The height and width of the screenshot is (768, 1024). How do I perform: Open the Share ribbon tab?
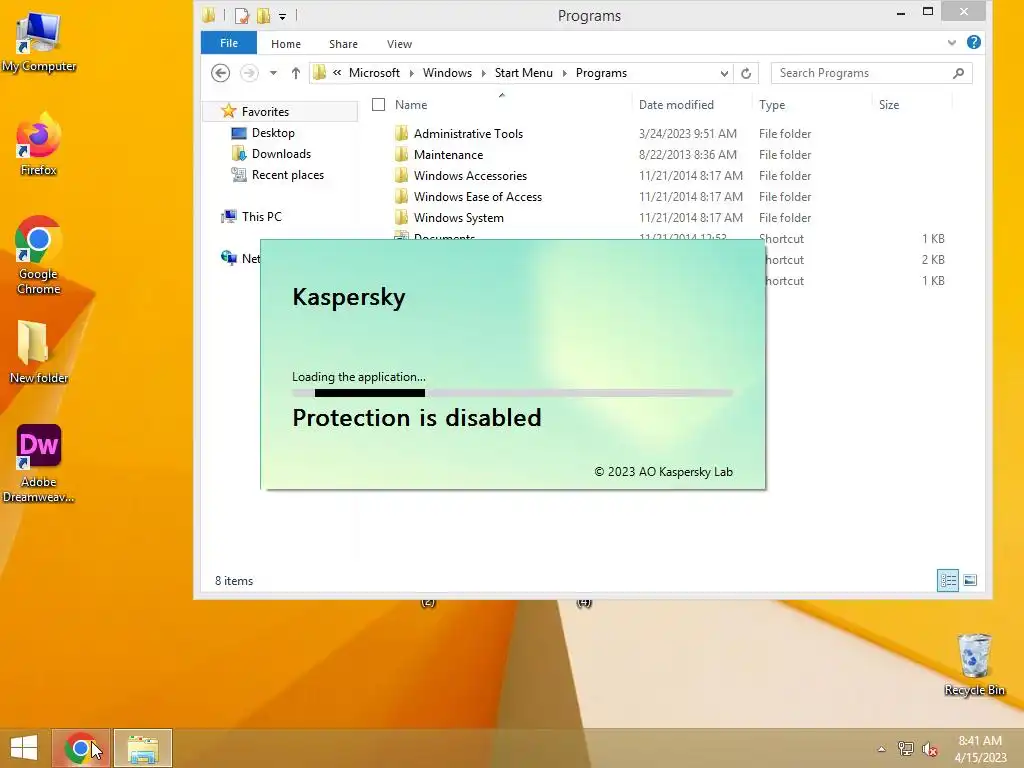344,44
